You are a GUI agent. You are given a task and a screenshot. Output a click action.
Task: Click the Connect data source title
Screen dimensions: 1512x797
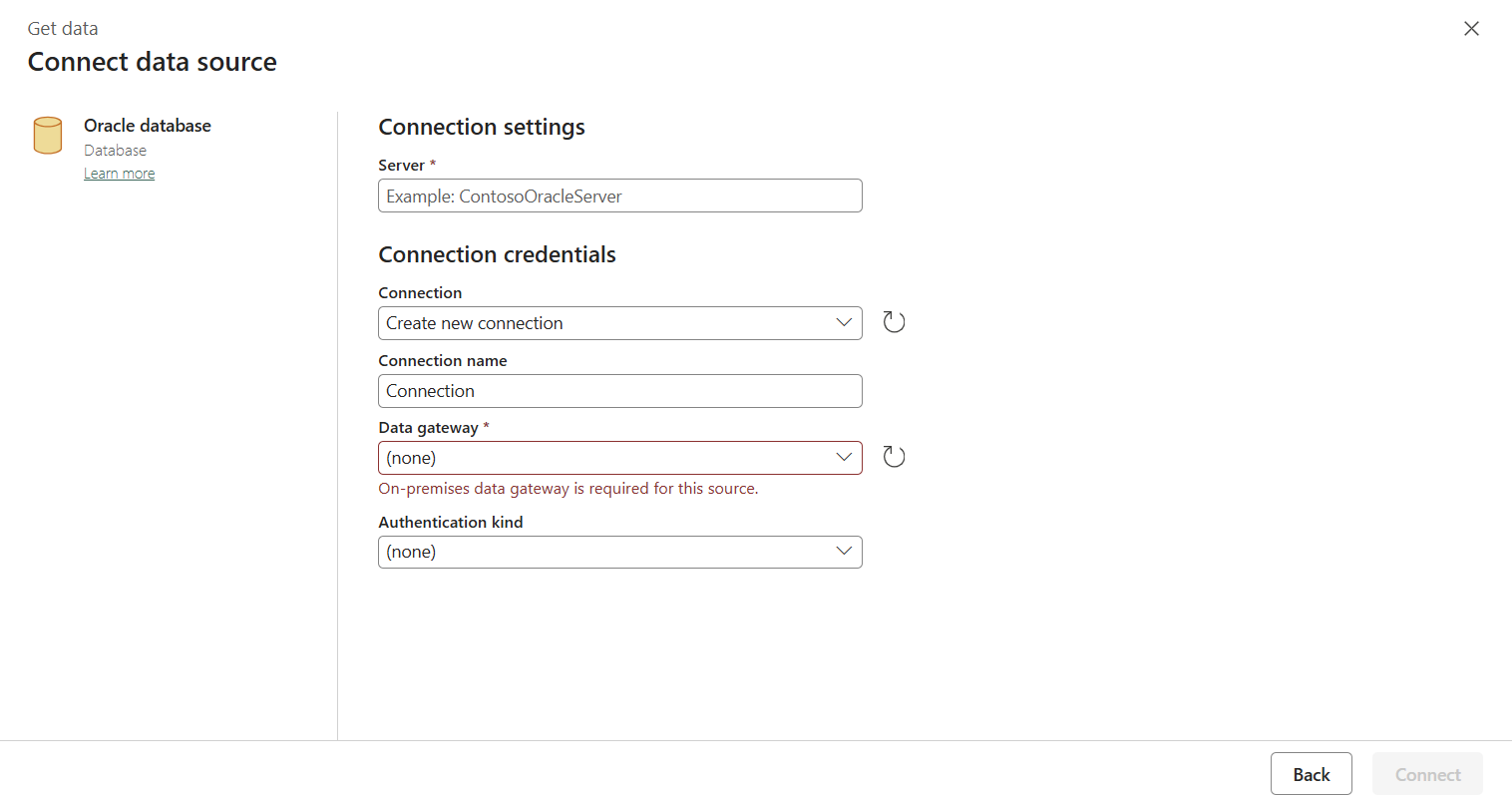pos(153,62)
